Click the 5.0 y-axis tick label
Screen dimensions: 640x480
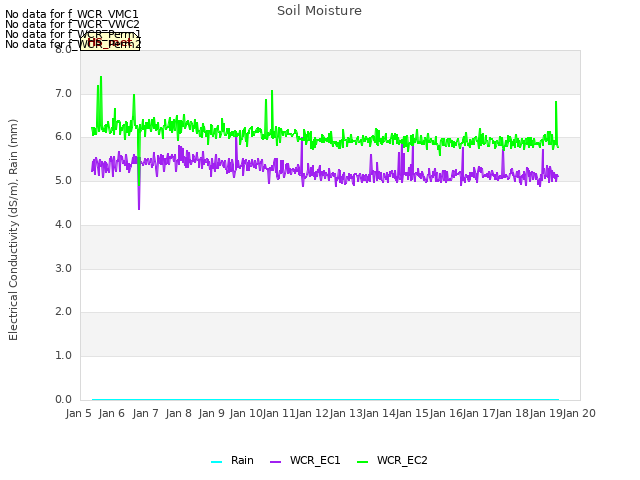pyautogui.click(x=63, y=181)
